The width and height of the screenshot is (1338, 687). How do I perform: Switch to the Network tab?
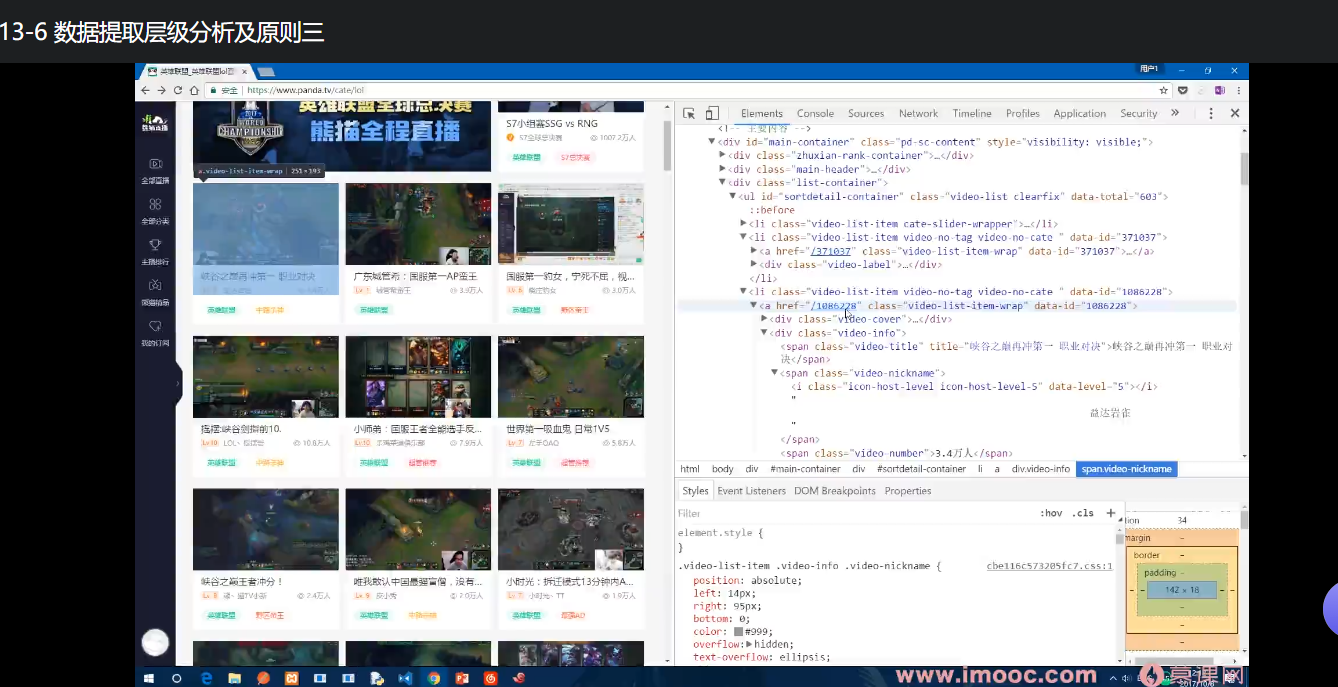918,113
